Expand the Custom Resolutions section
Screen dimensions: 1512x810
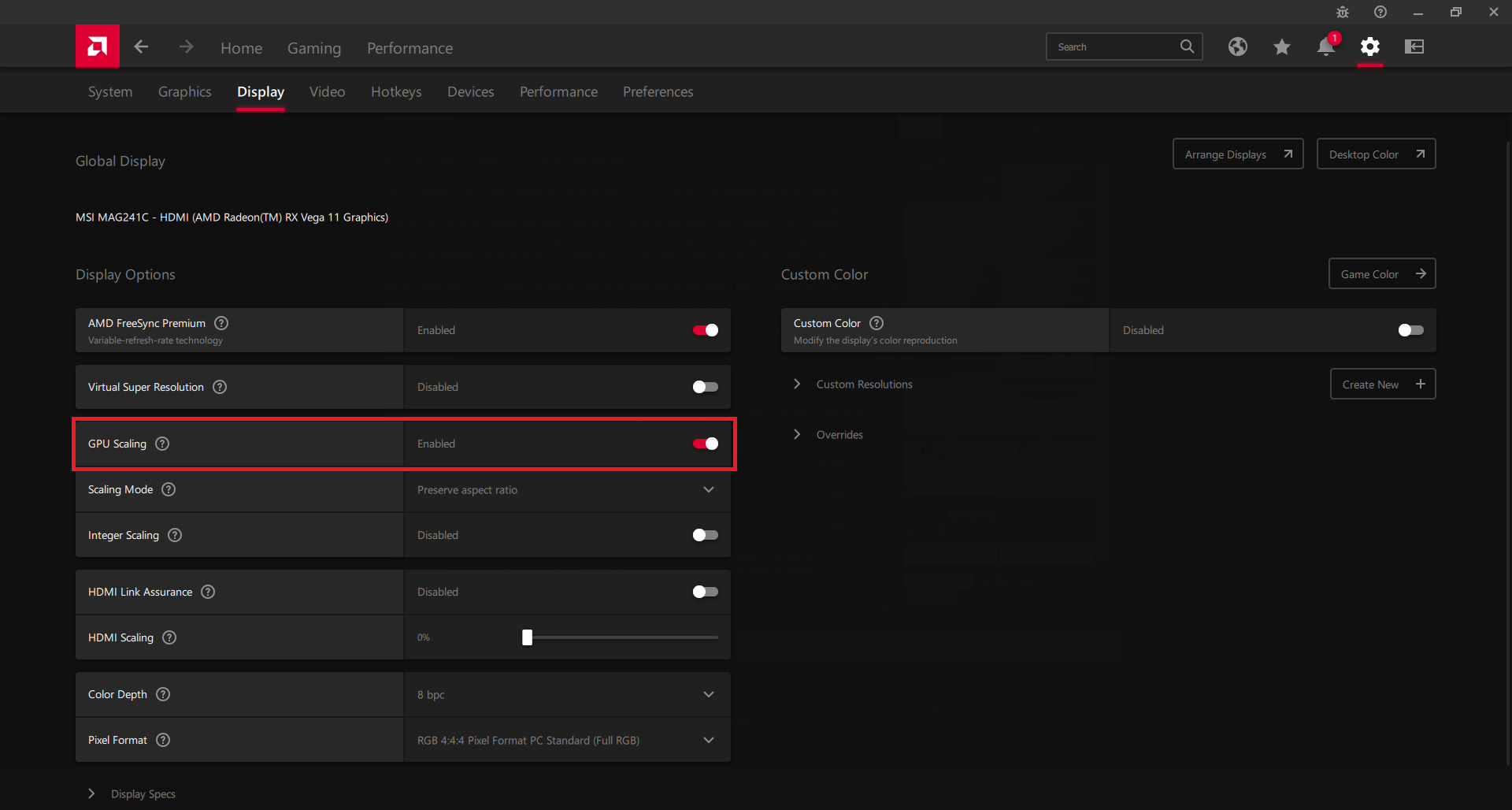[x=797, y=384]
